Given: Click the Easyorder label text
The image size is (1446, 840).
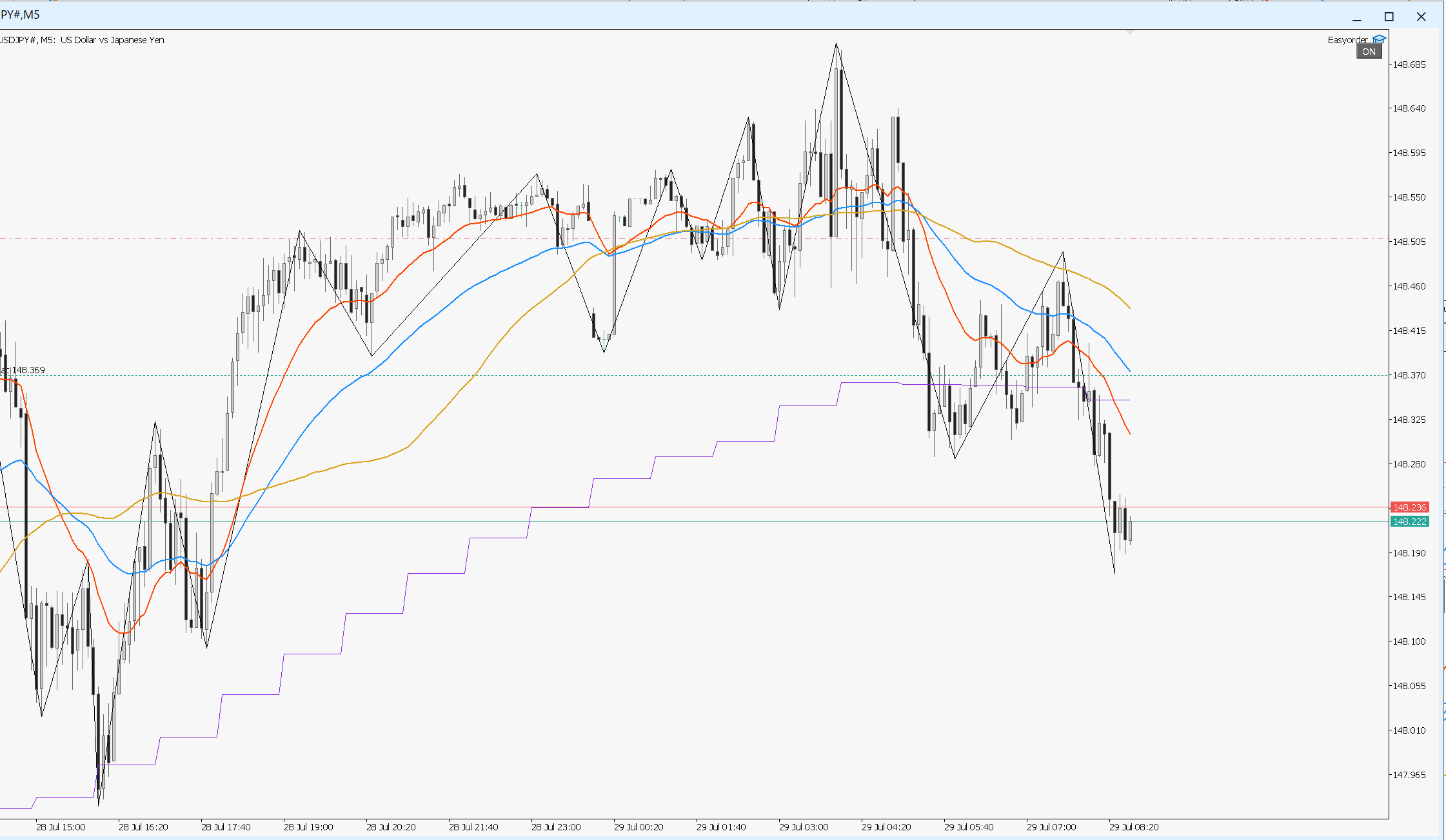Looking at the screenshot, I should click(x=1347, y=40).
